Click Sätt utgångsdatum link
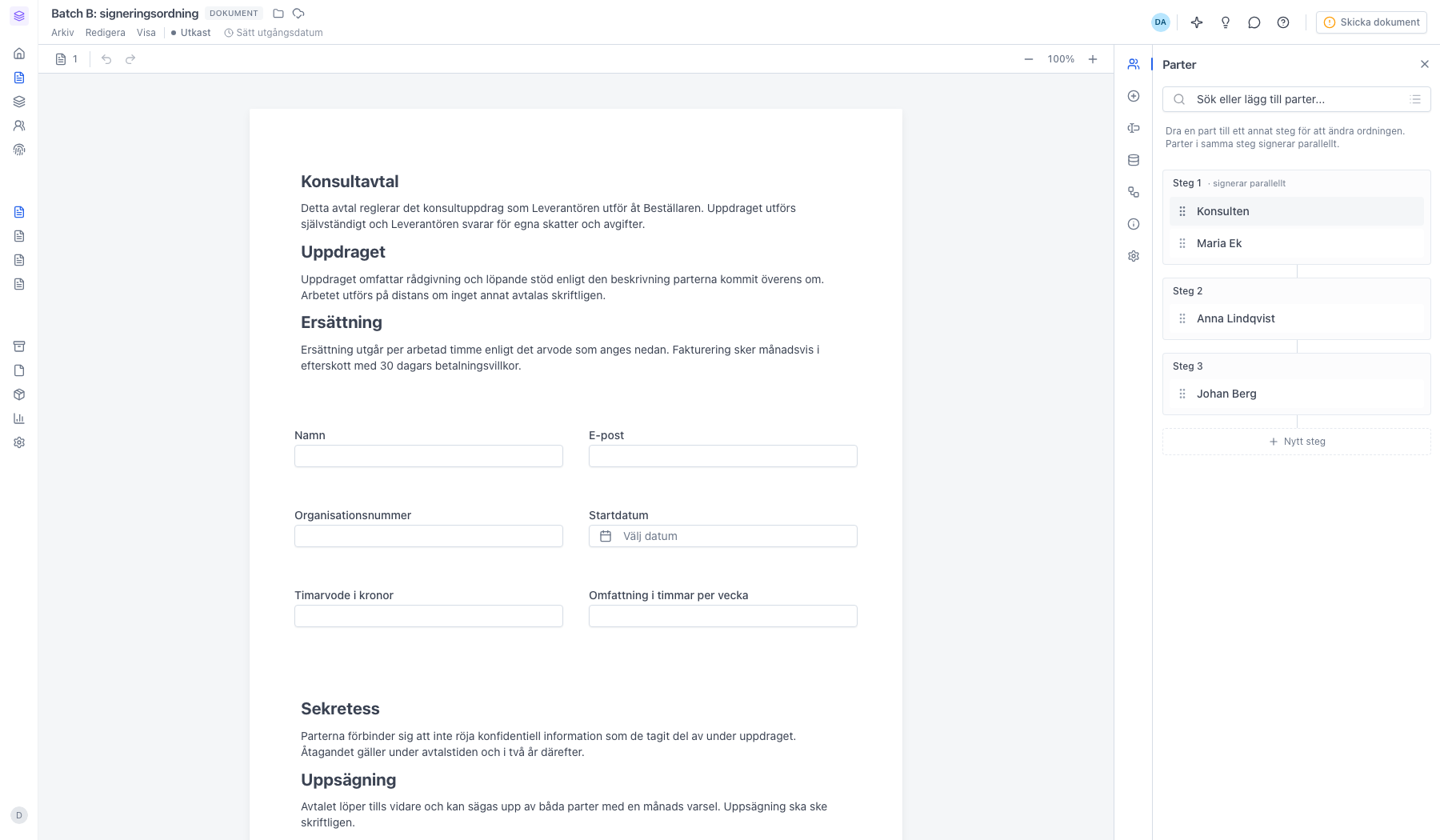Image resolution: width=1440 pixels, height=840 pixels. [x=274, y=33]
